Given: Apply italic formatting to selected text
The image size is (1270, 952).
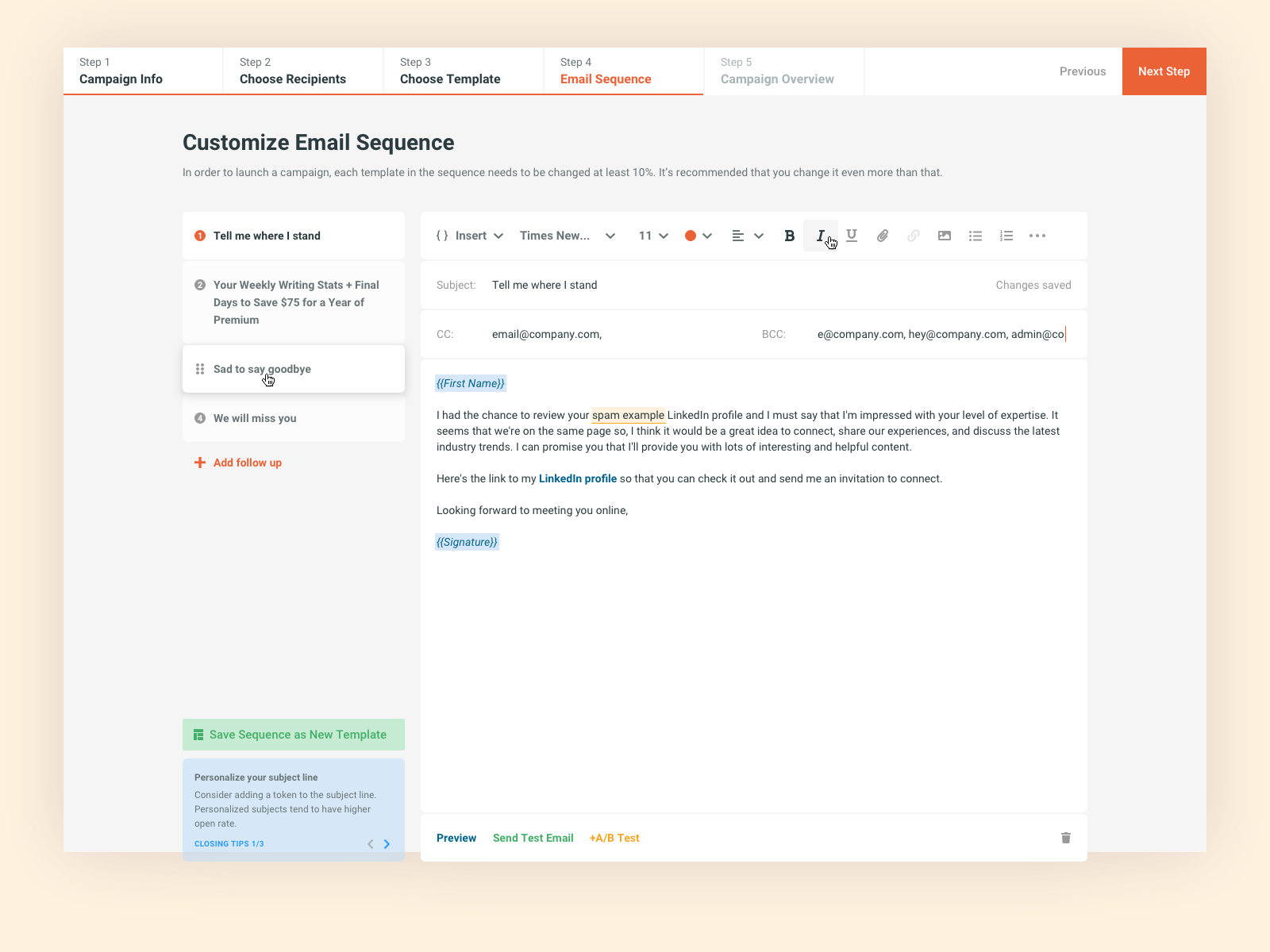Looking at the screenshot, I should 821,236.
